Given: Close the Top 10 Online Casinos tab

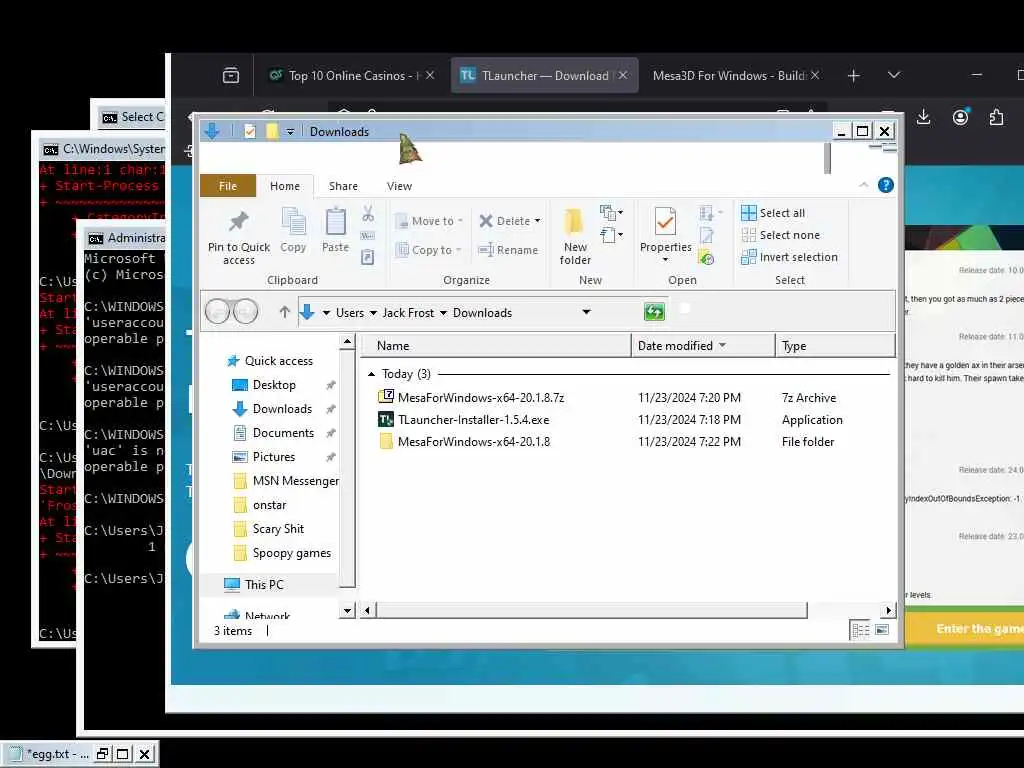Looking at the screenshot, I should (x=430, y=76).
